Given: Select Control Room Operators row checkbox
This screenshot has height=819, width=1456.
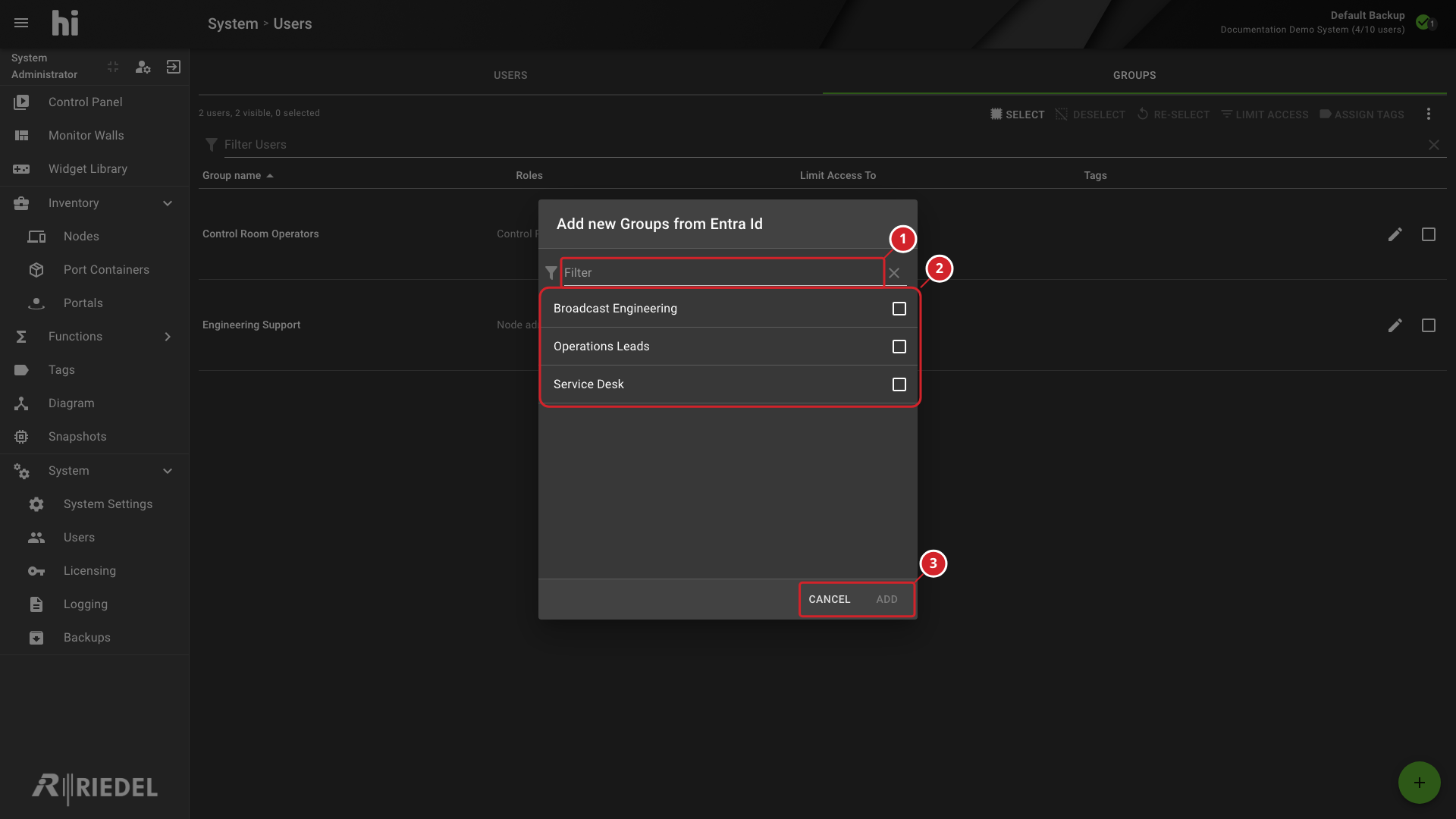Looking at the screenshot, I should pyautogui.click(x=1429, y=234).
